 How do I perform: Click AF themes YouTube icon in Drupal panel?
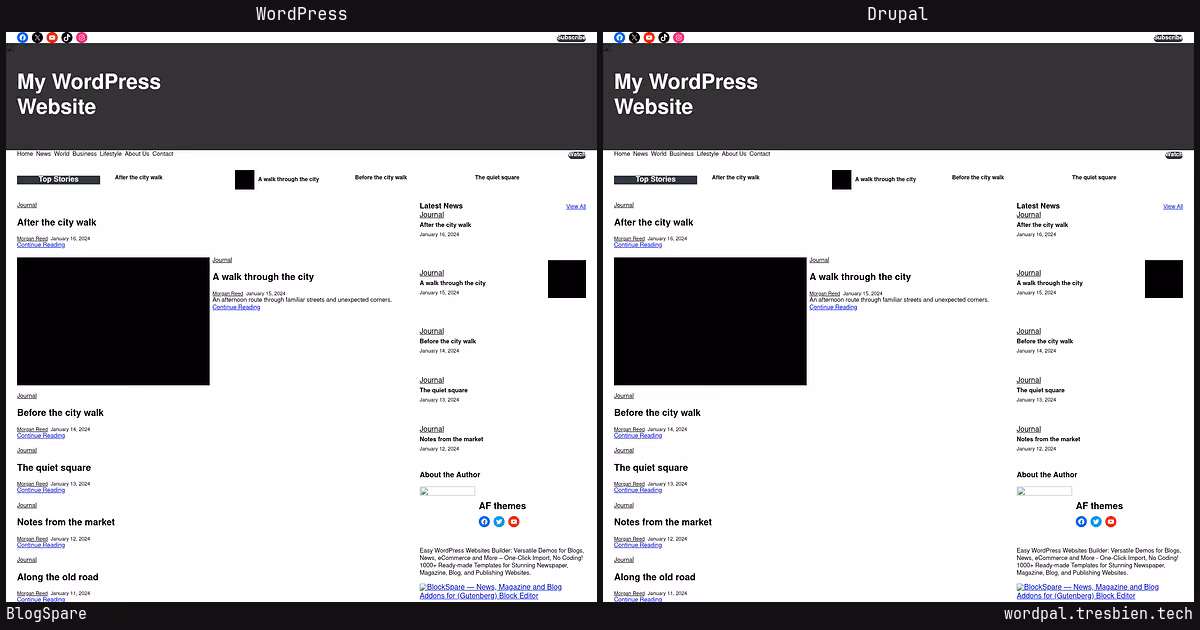tap(1111, 522)
